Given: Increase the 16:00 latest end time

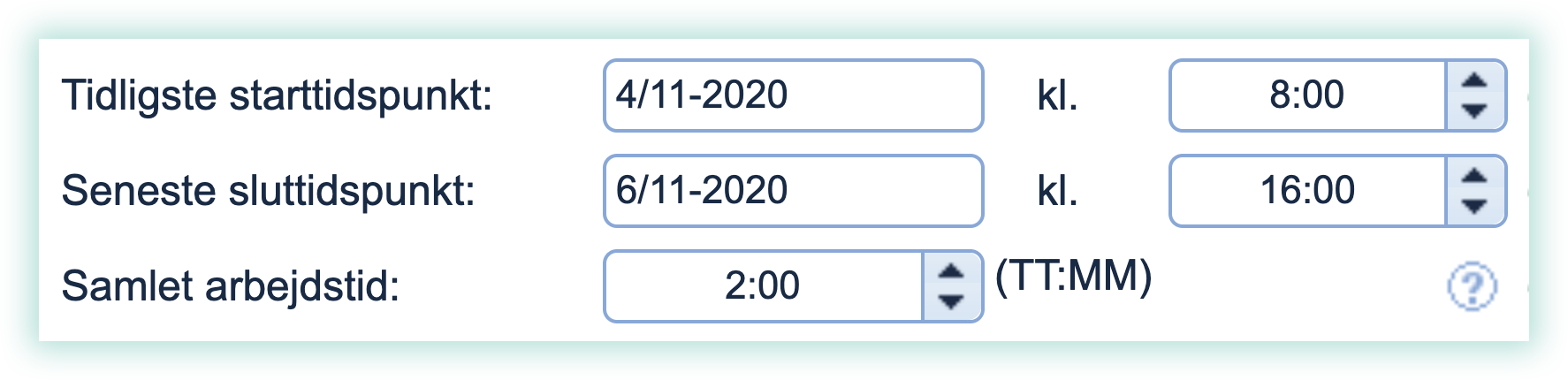Looking at the screenshot, I should click(1473, 176).
